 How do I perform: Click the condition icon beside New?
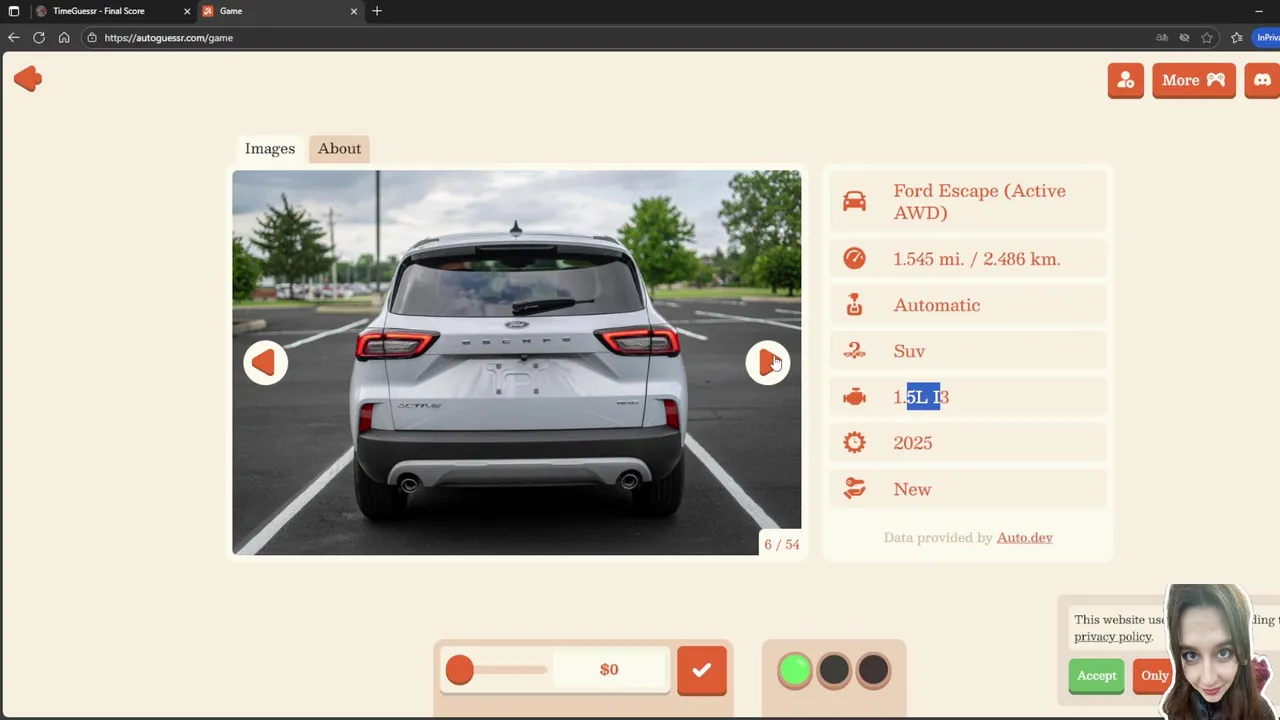pyautogui.click(x=854, y=489)
